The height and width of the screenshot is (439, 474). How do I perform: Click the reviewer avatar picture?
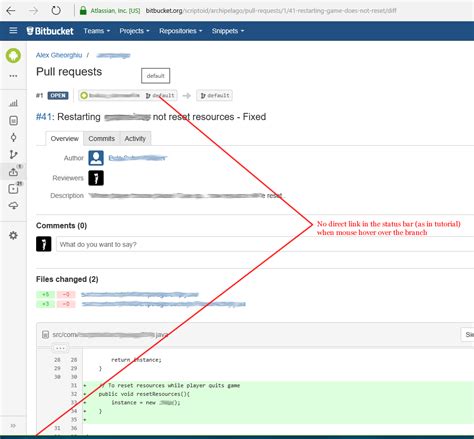point(96,178)
